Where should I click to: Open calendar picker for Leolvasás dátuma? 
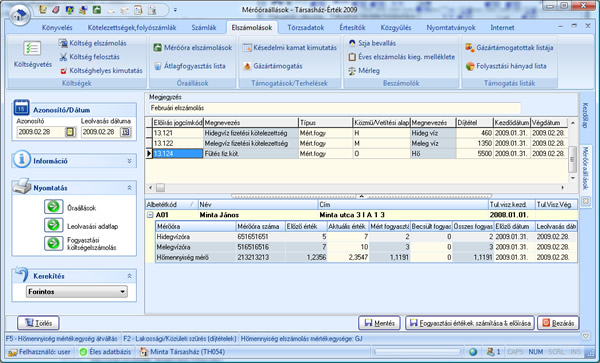coord(126,132)
